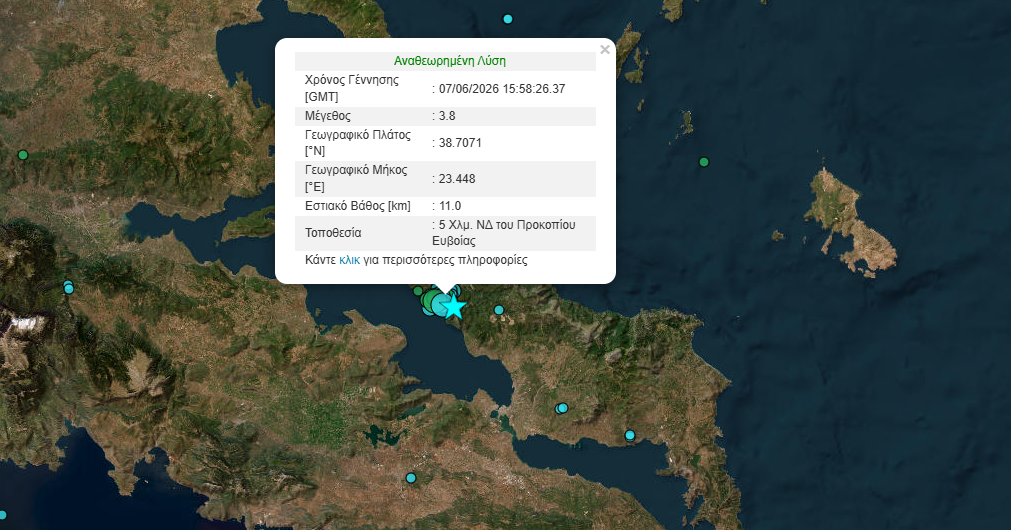The height and width of the screenshot is (530, 1011).
Task: Select the cyan star epicenter marker
Action: point(455,307)
